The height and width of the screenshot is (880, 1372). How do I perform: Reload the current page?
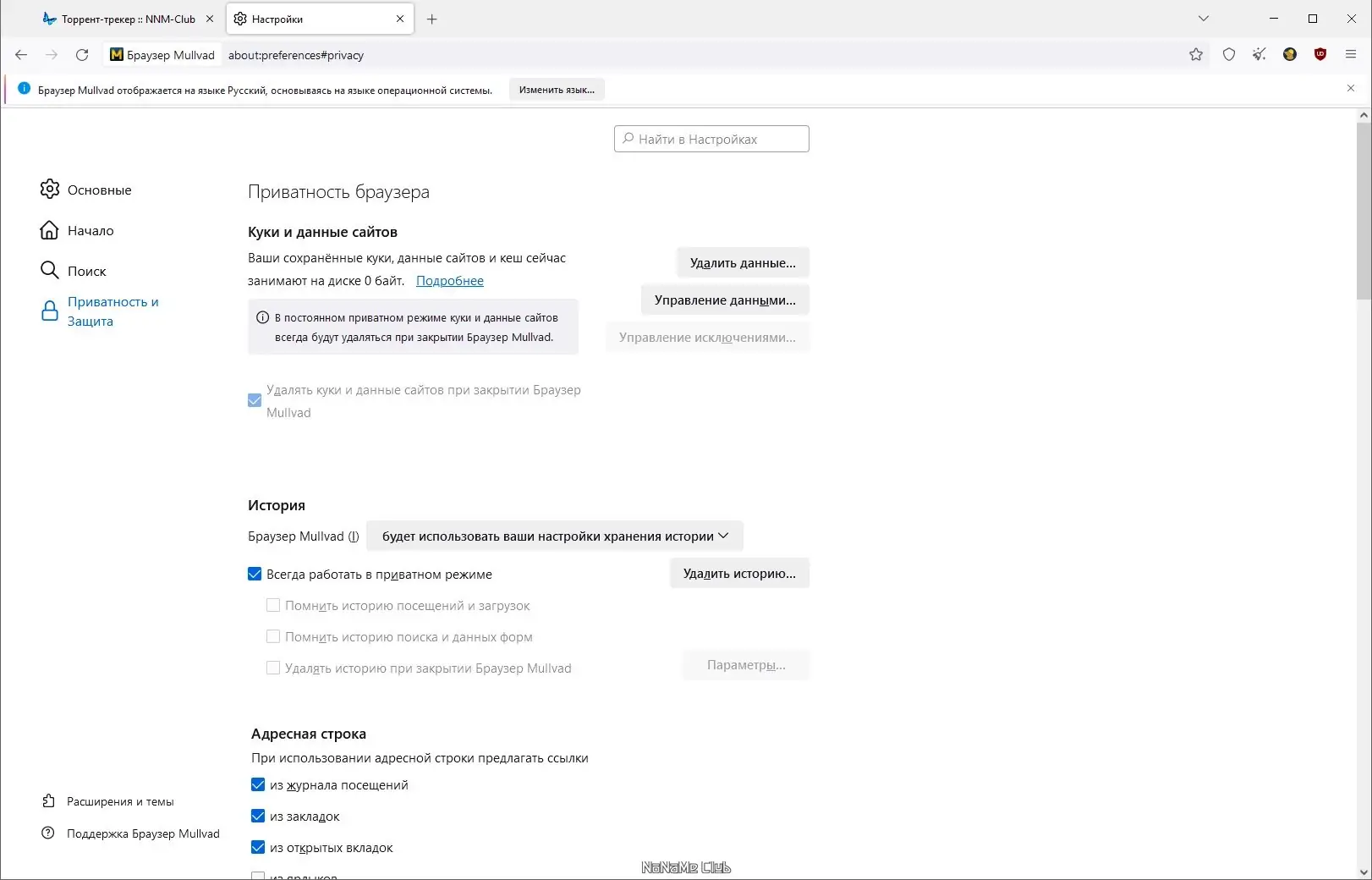click(82, 55)
